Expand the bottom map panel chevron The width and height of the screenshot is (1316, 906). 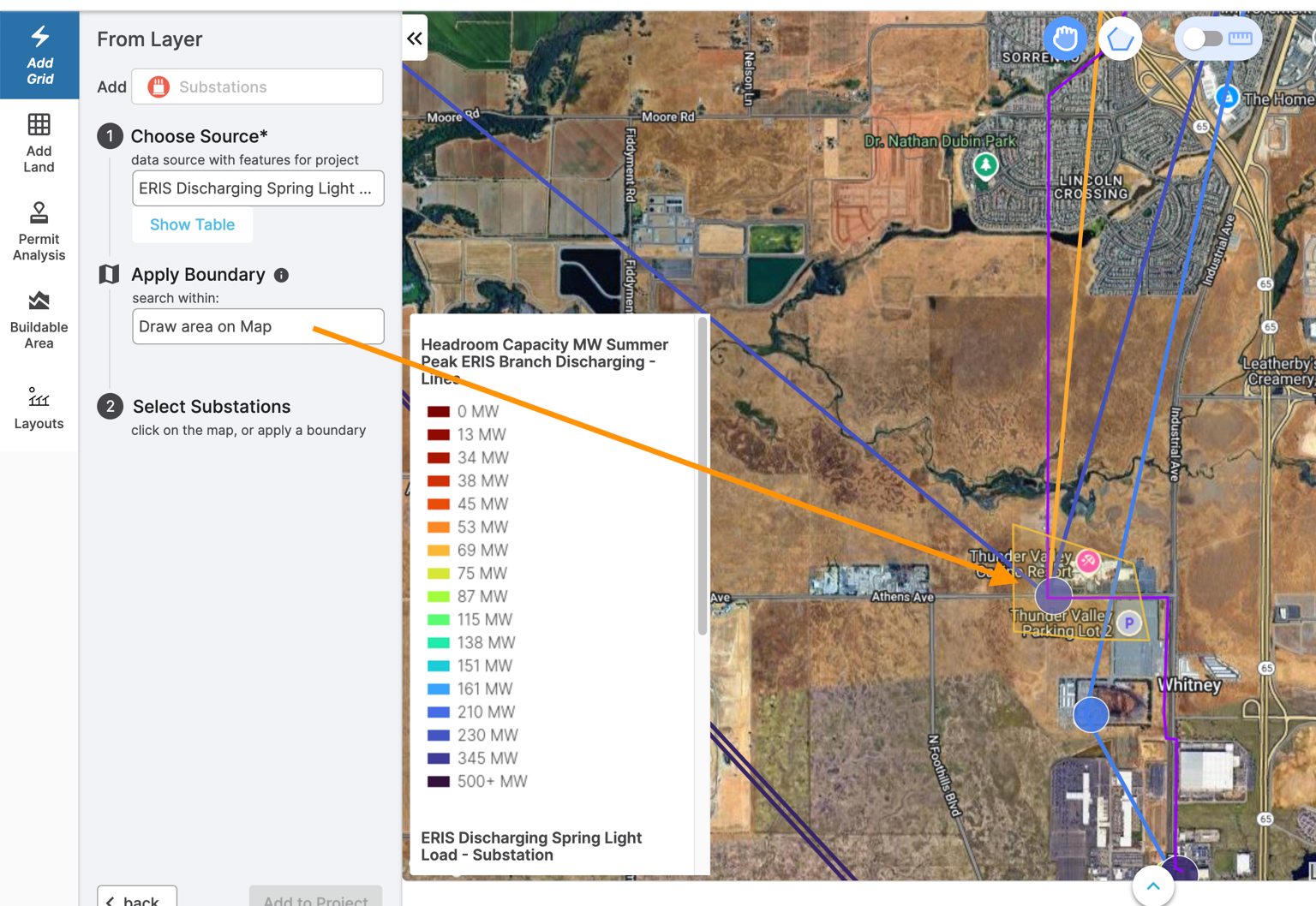coord(1152,886)
